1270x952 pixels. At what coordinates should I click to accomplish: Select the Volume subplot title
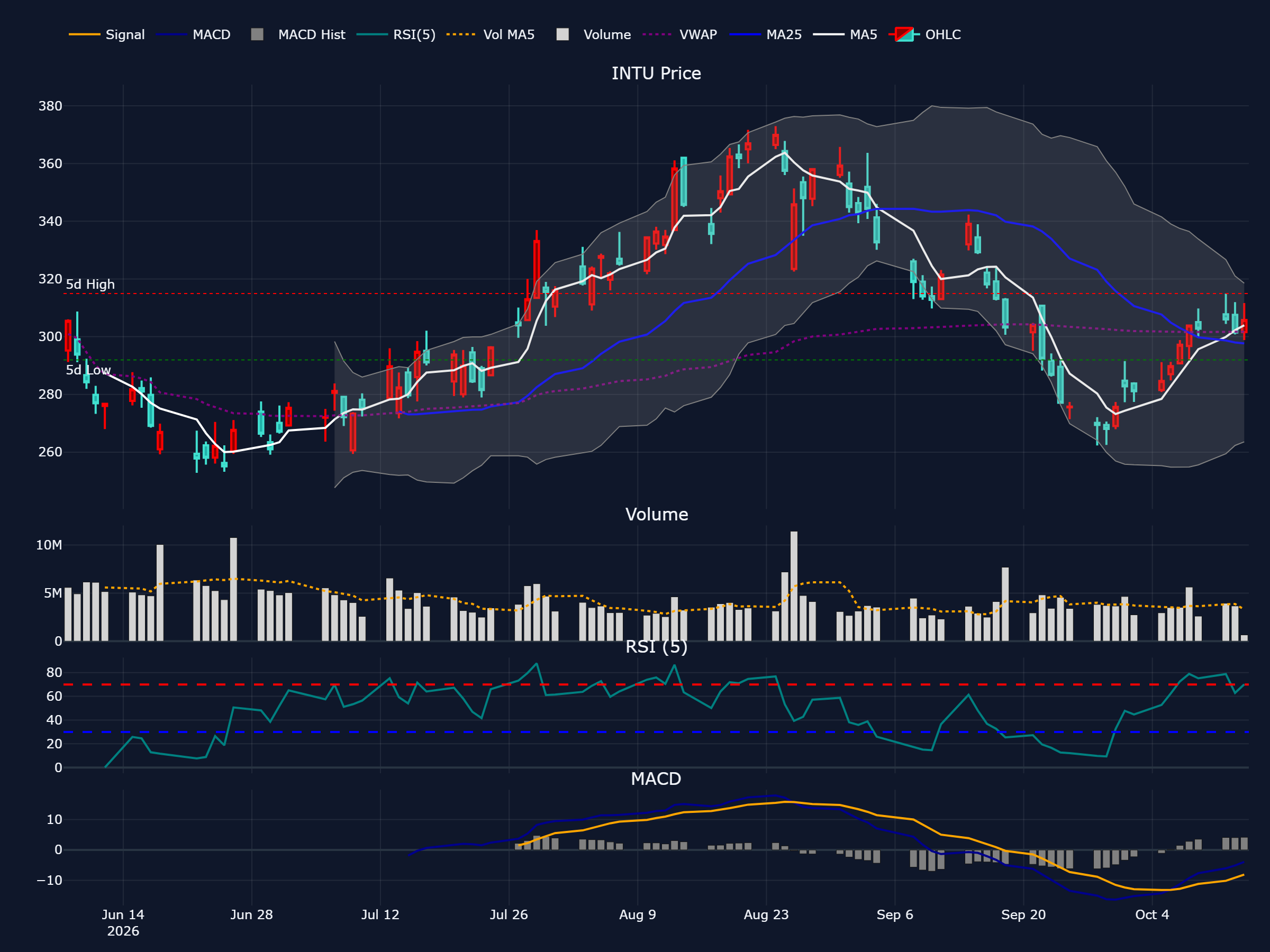pyautogui.click(x=656, y=514)
